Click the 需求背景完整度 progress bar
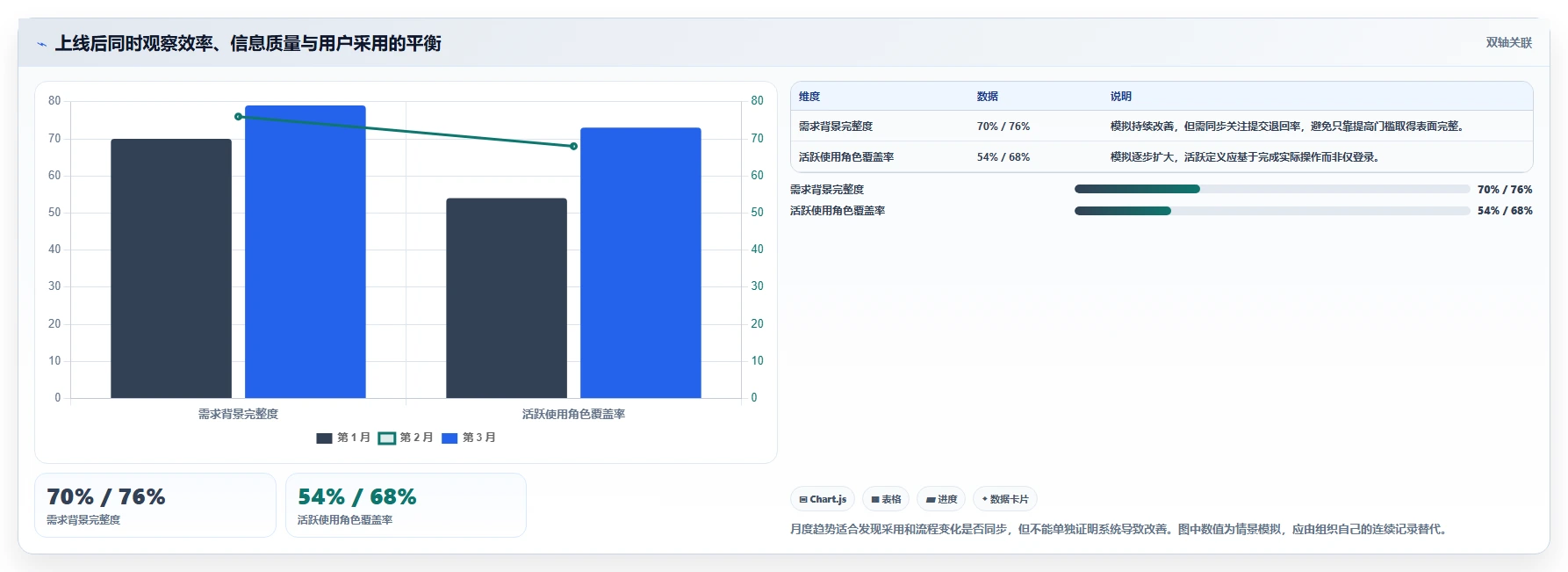 coord(1272,189)
